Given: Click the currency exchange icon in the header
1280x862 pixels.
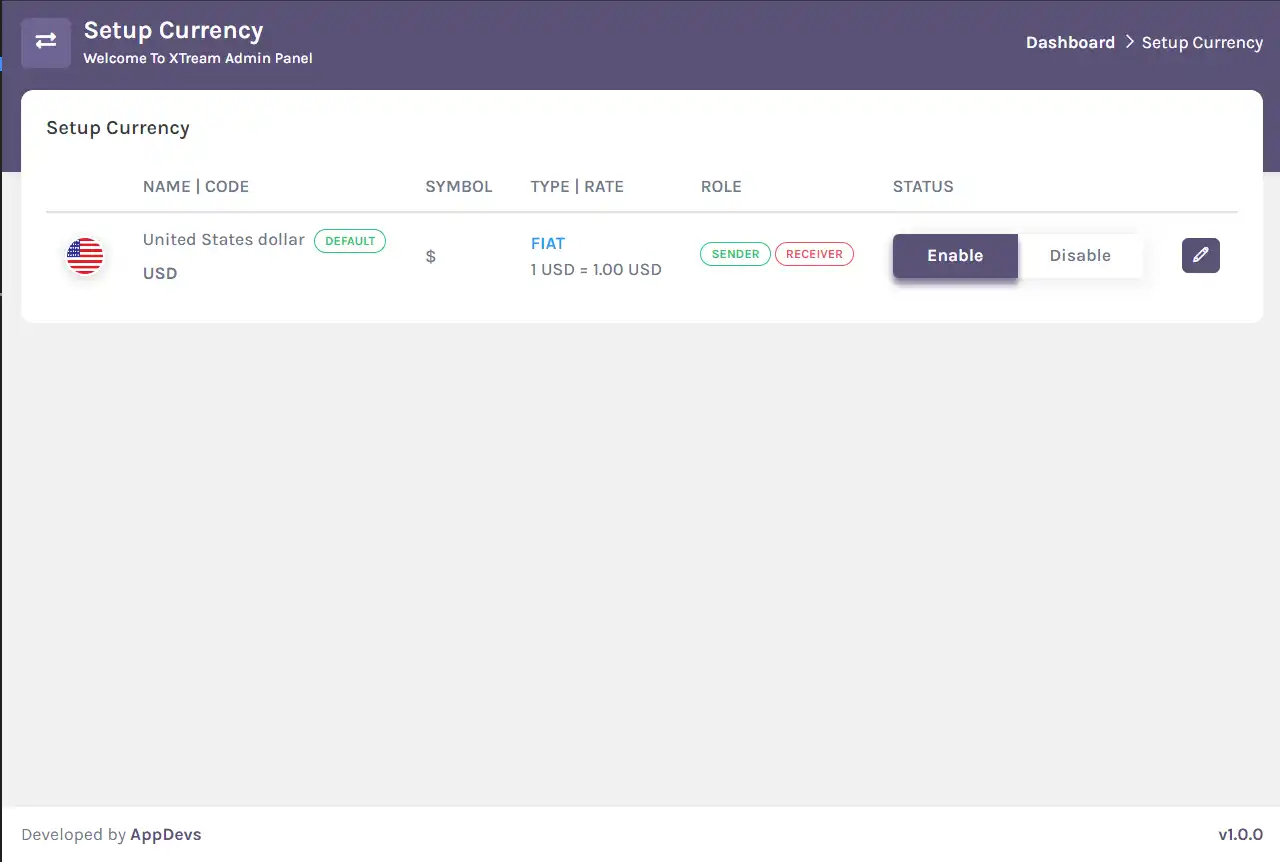Looking at the screenshot, I should click(45, 42).
